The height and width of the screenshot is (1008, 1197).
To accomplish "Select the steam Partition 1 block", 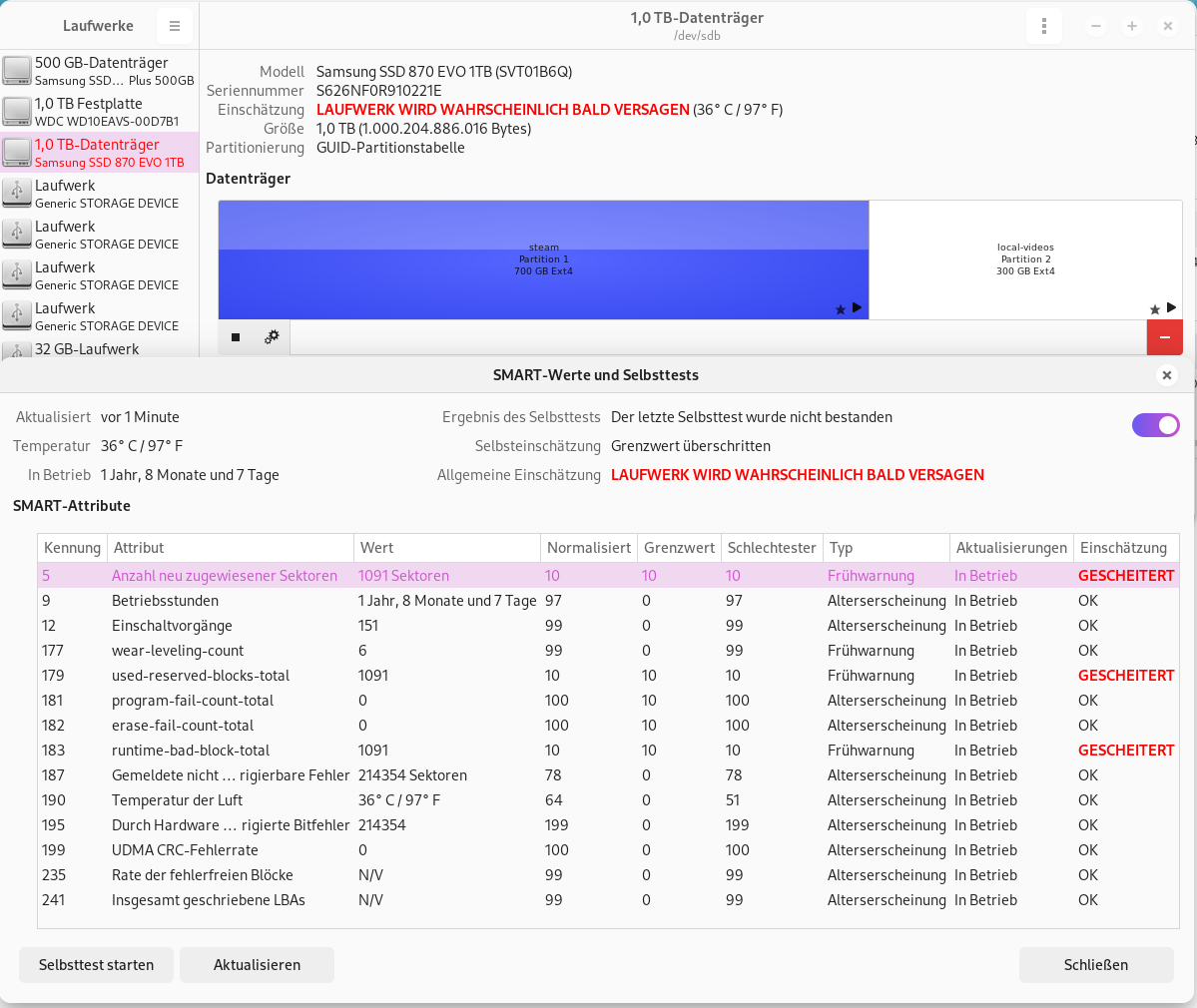I will point(543,259).
